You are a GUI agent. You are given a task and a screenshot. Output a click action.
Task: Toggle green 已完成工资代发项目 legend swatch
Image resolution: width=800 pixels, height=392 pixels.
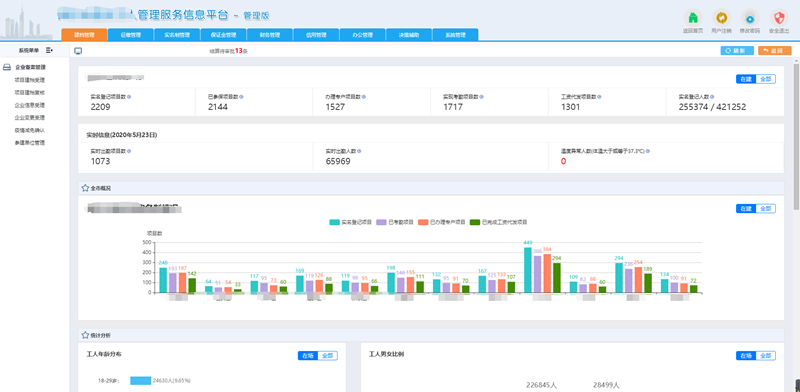click(x=475, y=223)
